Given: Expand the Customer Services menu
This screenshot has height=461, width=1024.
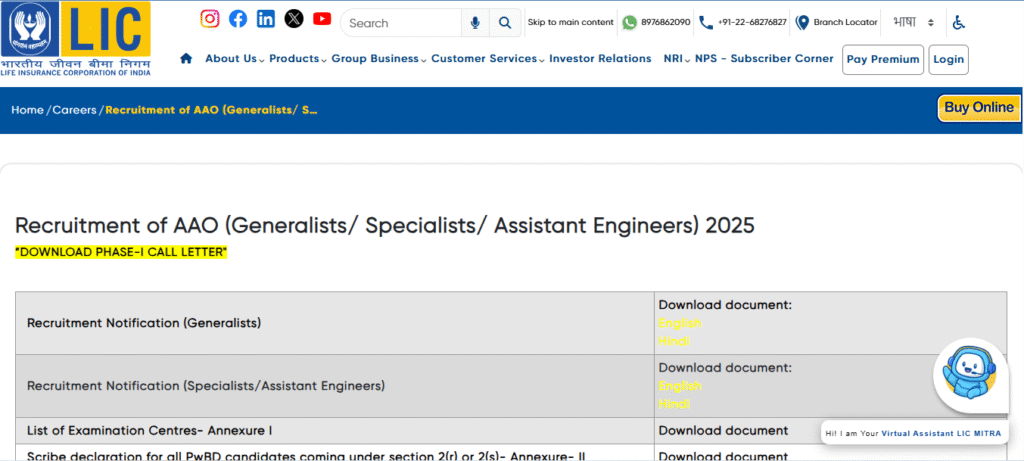Looking at the screenshot, I should point(486,59).
